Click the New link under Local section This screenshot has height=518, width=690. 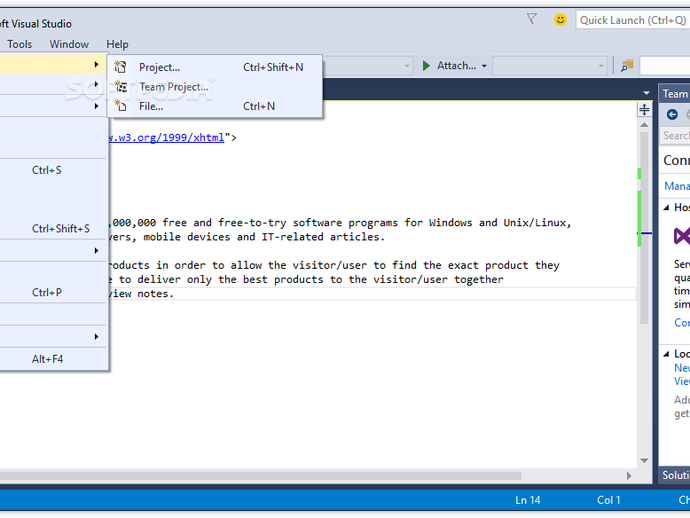pos(682,368)
